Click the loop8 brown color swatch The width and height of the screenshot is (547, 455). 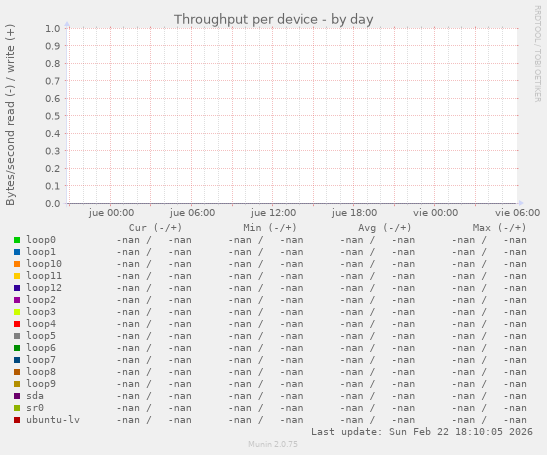[x=17, y=372]
